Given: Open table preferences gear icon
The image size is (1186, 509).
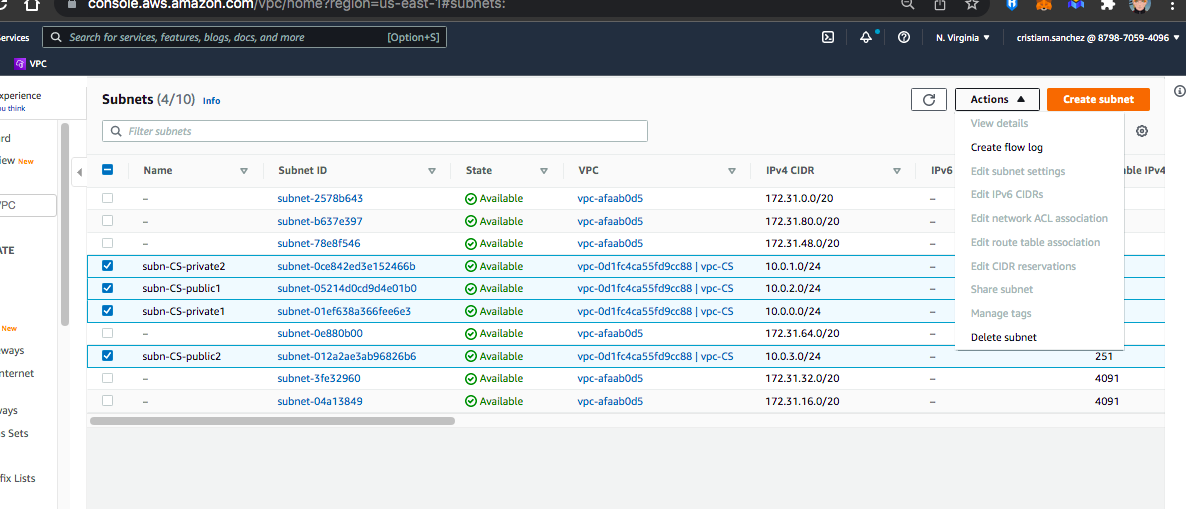Looking at the screenshot, I should 1142,131.
